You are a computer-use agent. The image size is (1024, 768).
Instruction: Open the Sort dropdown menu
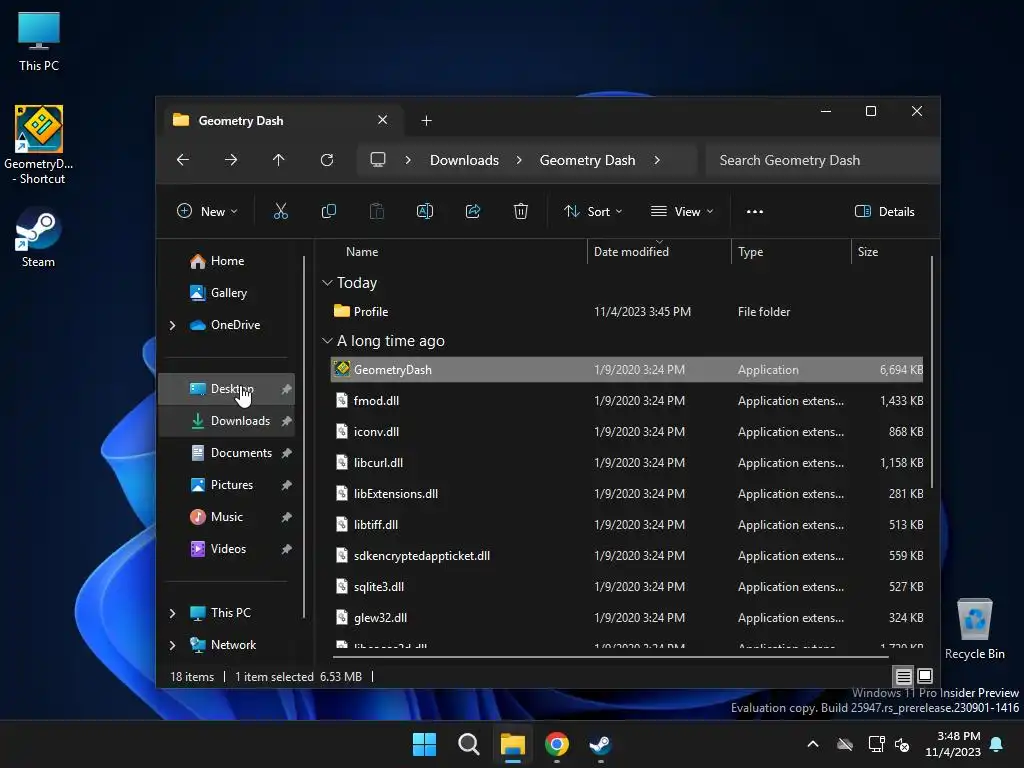[x=593, y=211]
